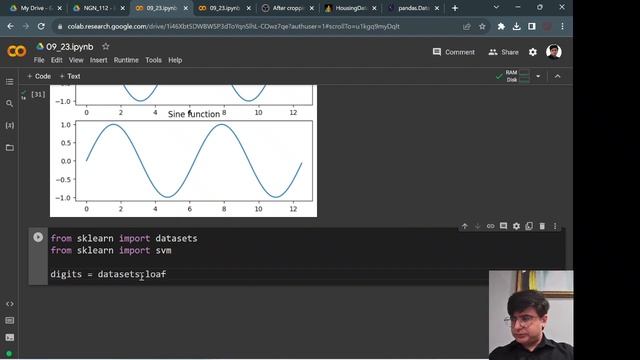Open the Colab logo home link
The width and height of the screenshot is (640, 360).
coord(17,51)
